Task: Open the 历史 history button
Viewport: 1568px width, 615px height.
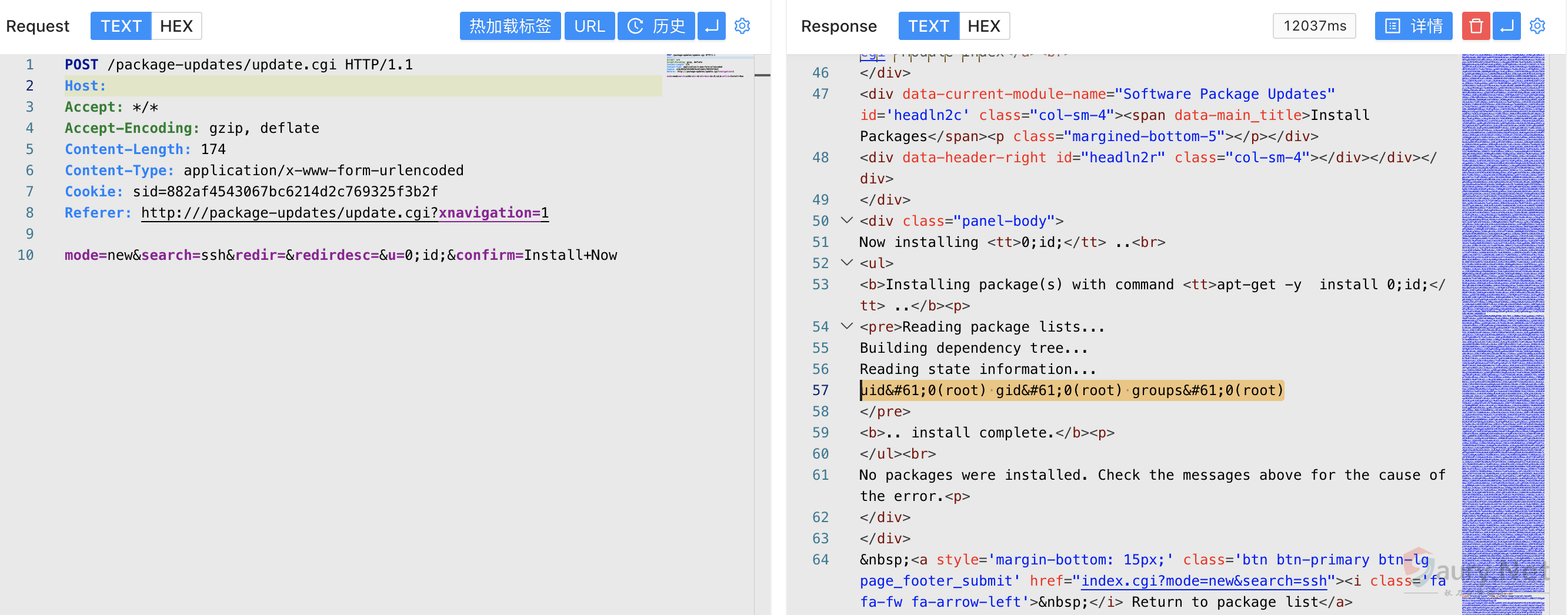Action: point(656,26)
